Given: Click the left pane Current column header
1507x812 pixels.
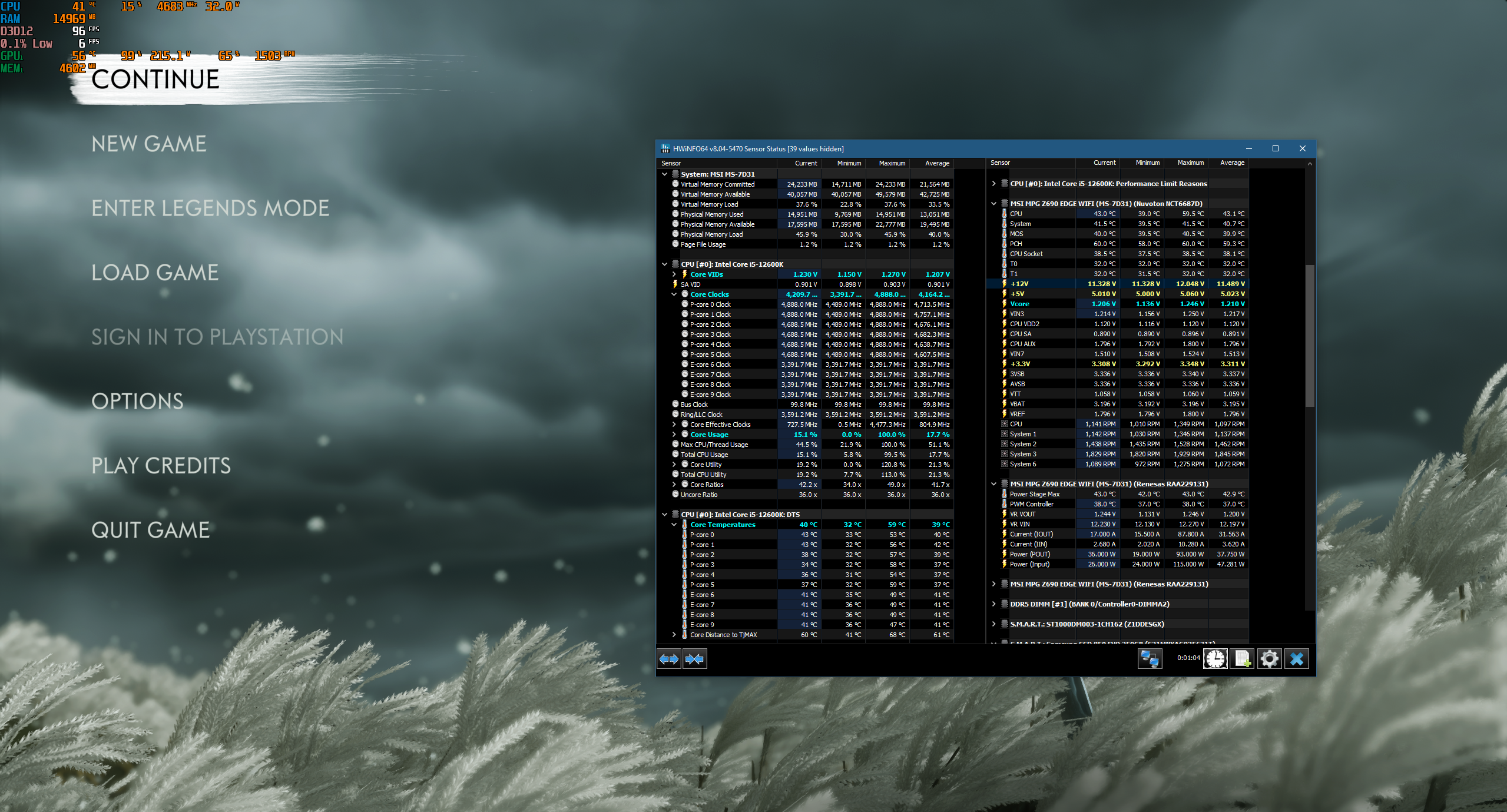Looking at the screenshot, I should (x=799, y=163).
